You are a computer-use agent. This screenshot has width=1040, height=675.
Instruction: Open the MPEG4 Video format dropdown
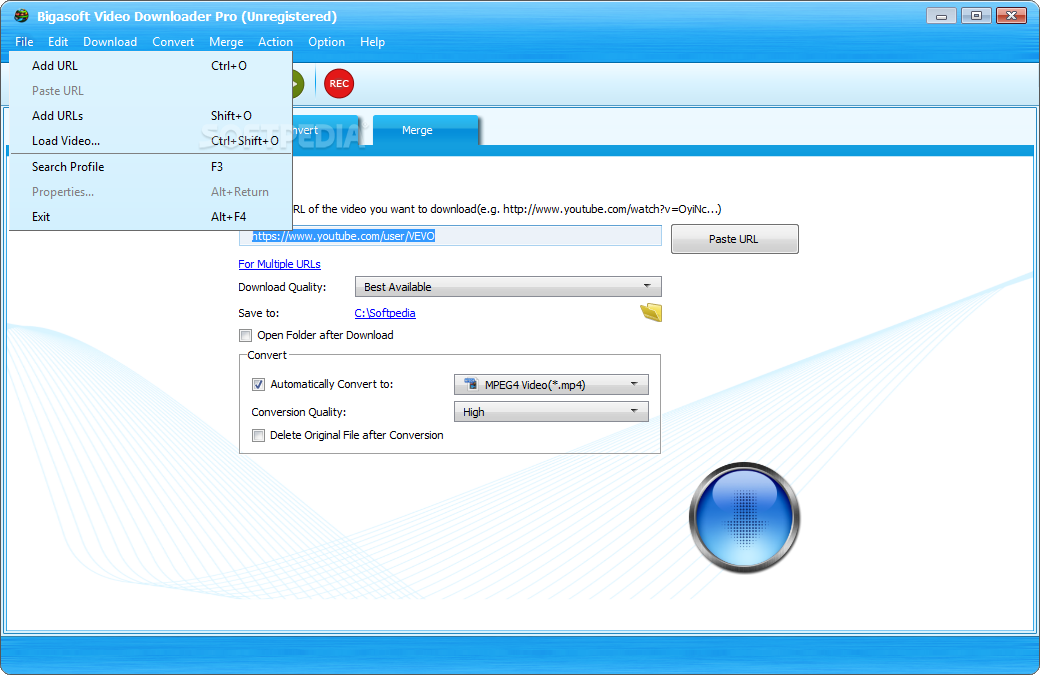coord(551,385)
